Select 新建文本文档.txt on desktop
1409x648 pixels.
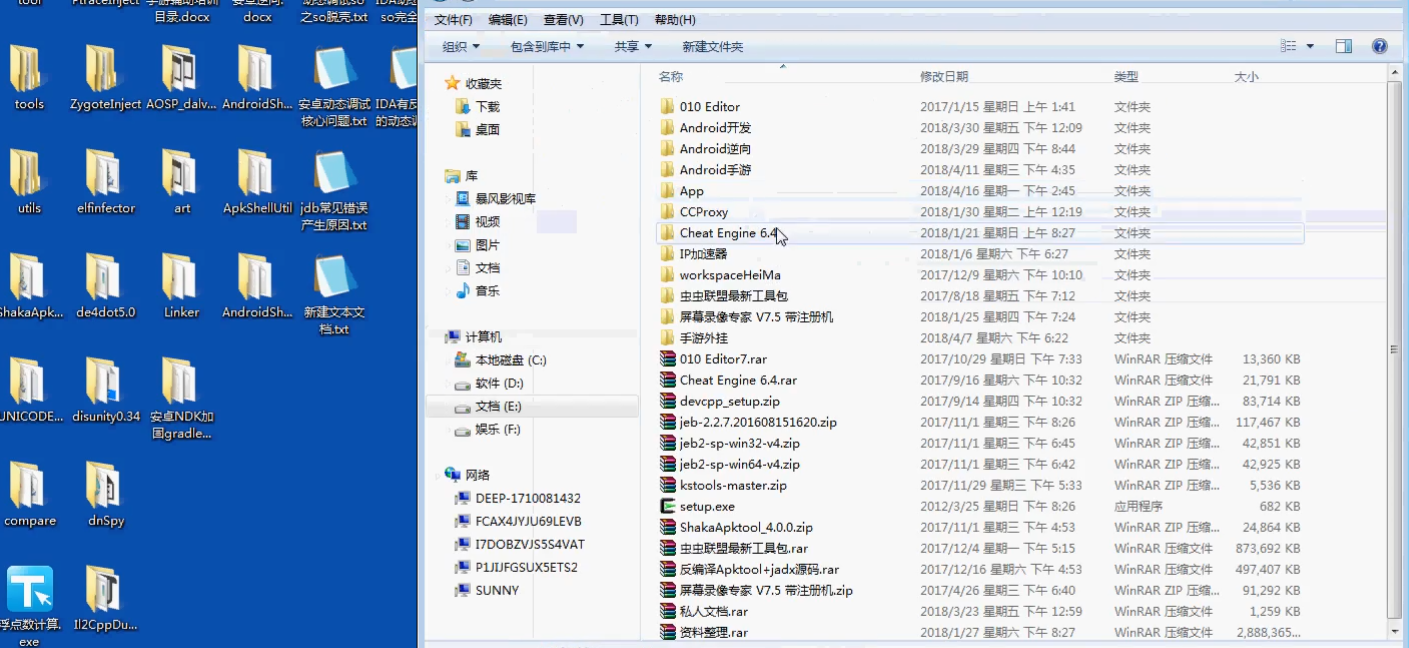(x=334, y=295)
